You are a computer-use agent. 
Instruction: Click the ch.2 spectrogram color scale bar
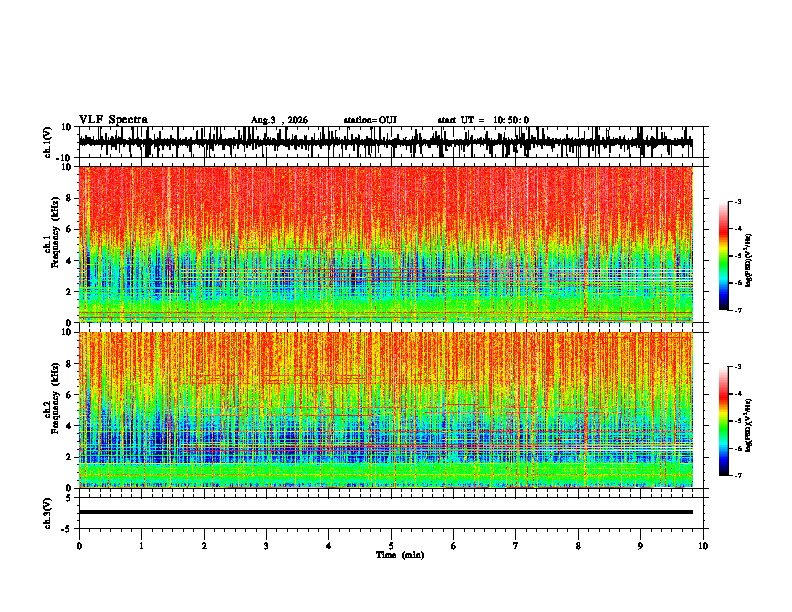(x=723, y=421)
